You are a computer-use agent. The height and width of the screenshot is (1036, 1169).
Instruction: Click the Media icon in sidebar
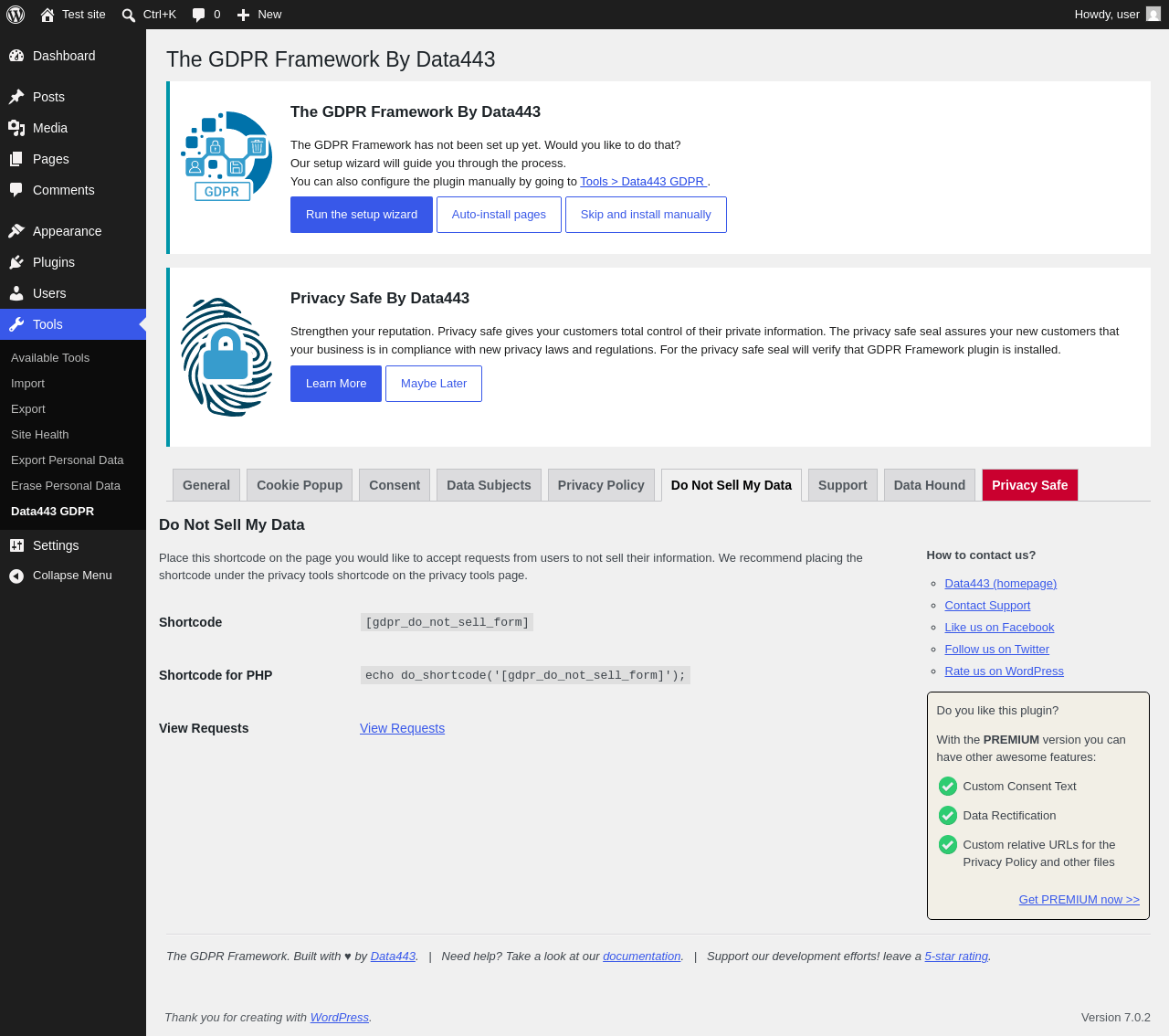click(x=16, y=128)
